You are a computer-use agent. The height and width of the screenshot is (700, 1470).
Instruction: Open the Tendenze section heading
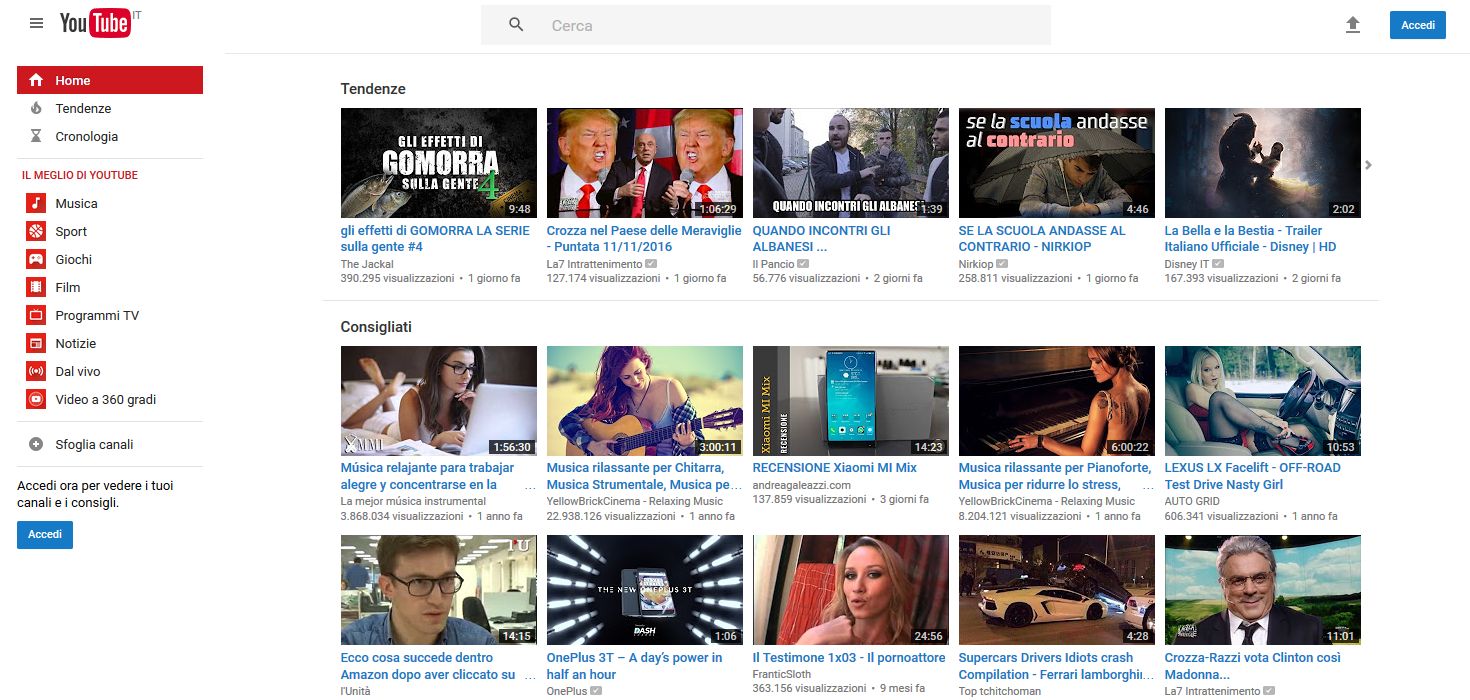(373, 89)
